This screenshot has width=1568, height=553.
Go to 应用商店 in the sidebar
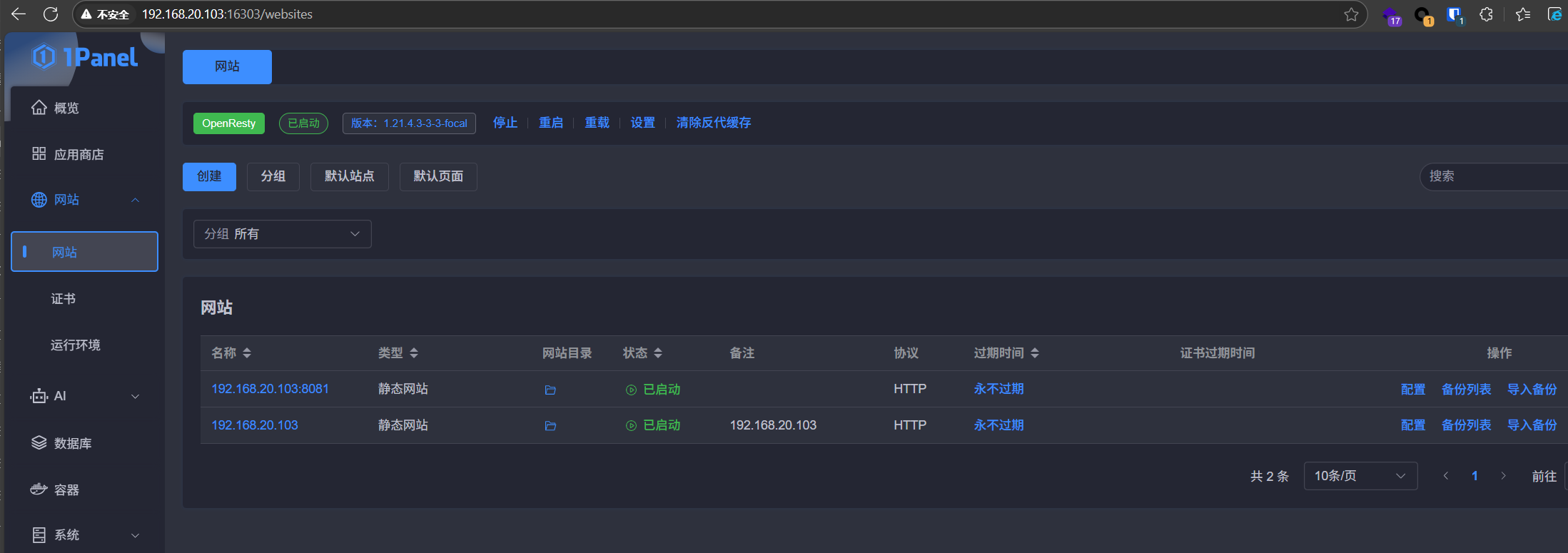tap(79, 155)
